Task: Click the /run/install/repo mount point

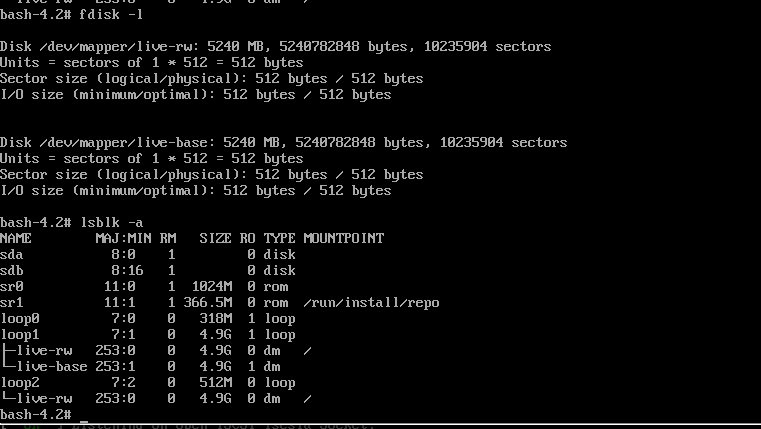Action: tap(371, 302)
